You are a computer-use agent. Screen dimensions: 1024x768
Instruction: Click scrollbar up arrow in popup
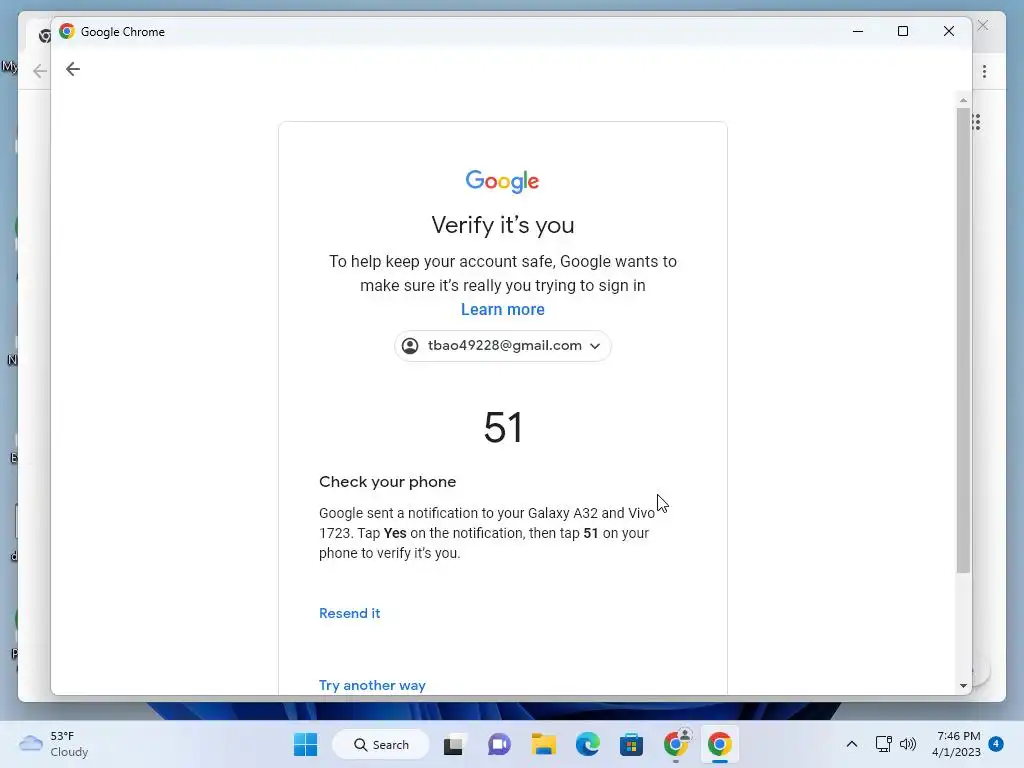click(963, 101)
